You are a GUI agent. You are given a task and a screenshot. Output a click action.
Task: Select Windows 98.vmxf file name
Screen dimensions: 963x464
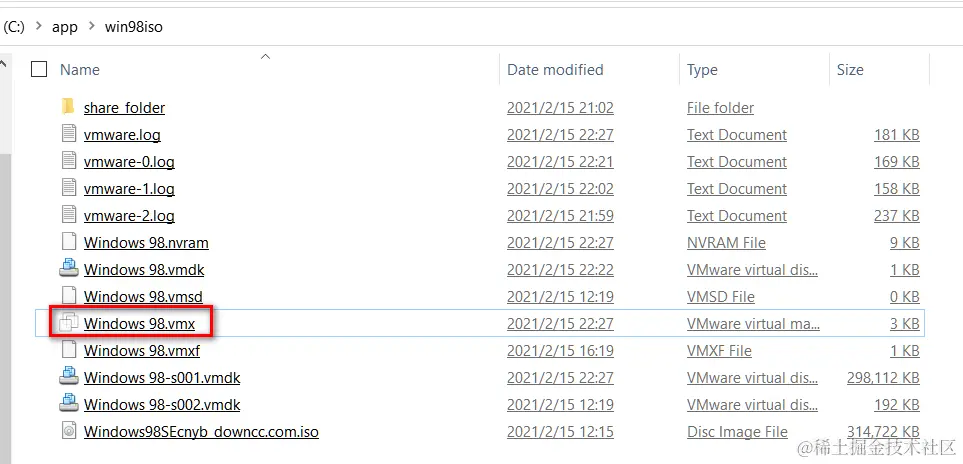[142, 350]
